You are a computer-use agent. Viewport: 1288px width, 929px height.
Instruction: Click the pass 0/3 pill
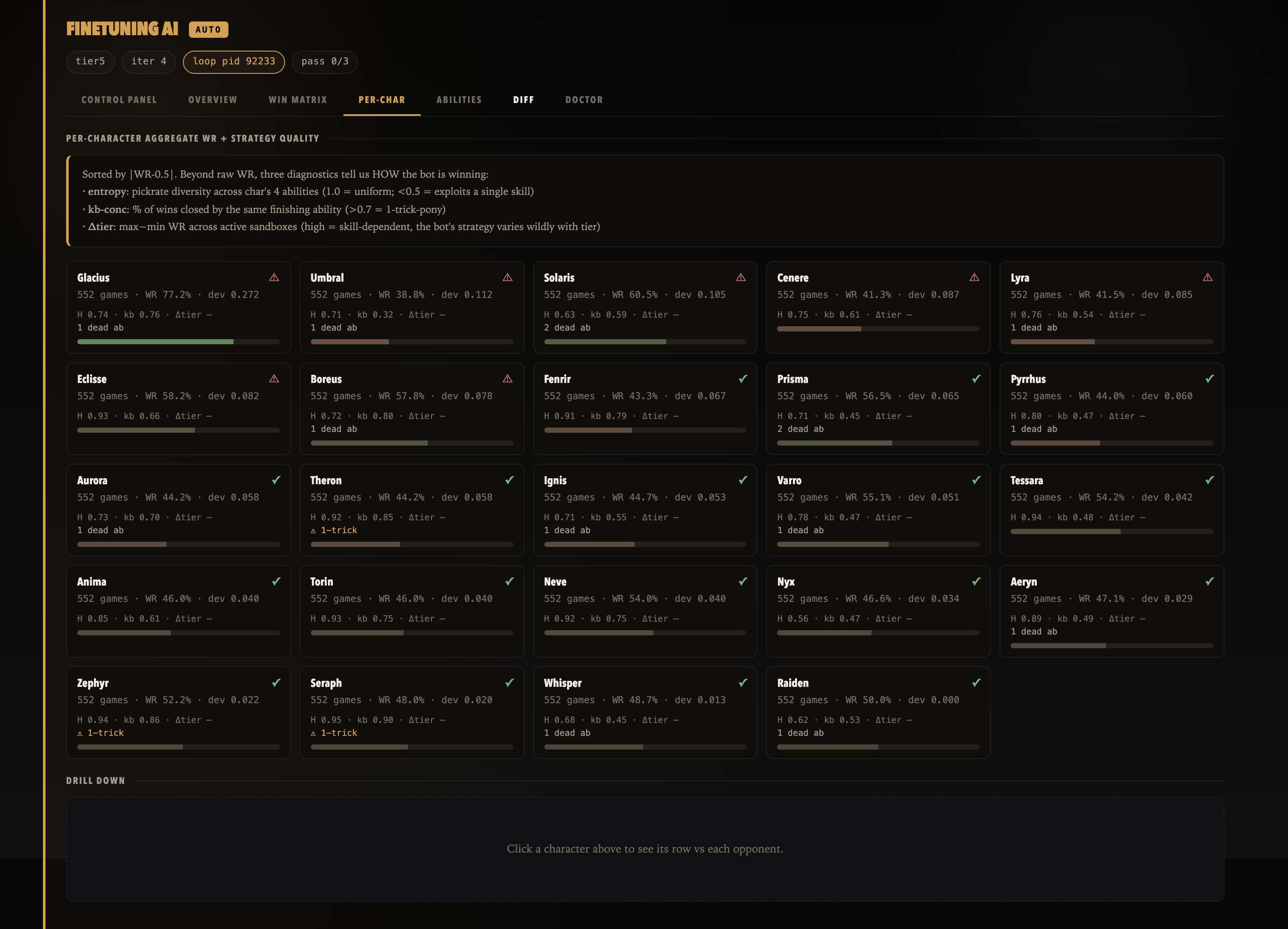pos(325,61)
